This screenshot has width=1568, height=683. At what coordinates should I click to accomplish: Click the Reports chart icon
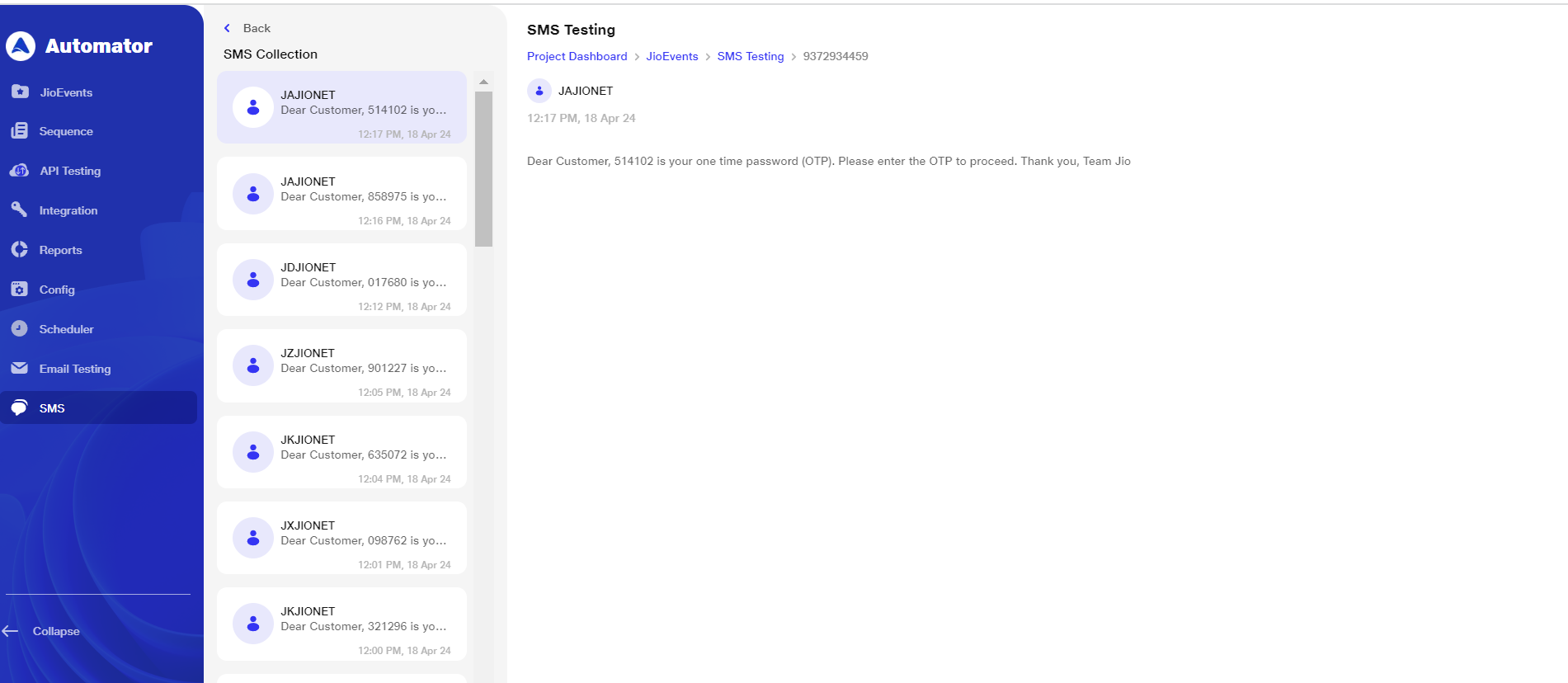pos(20,249)
